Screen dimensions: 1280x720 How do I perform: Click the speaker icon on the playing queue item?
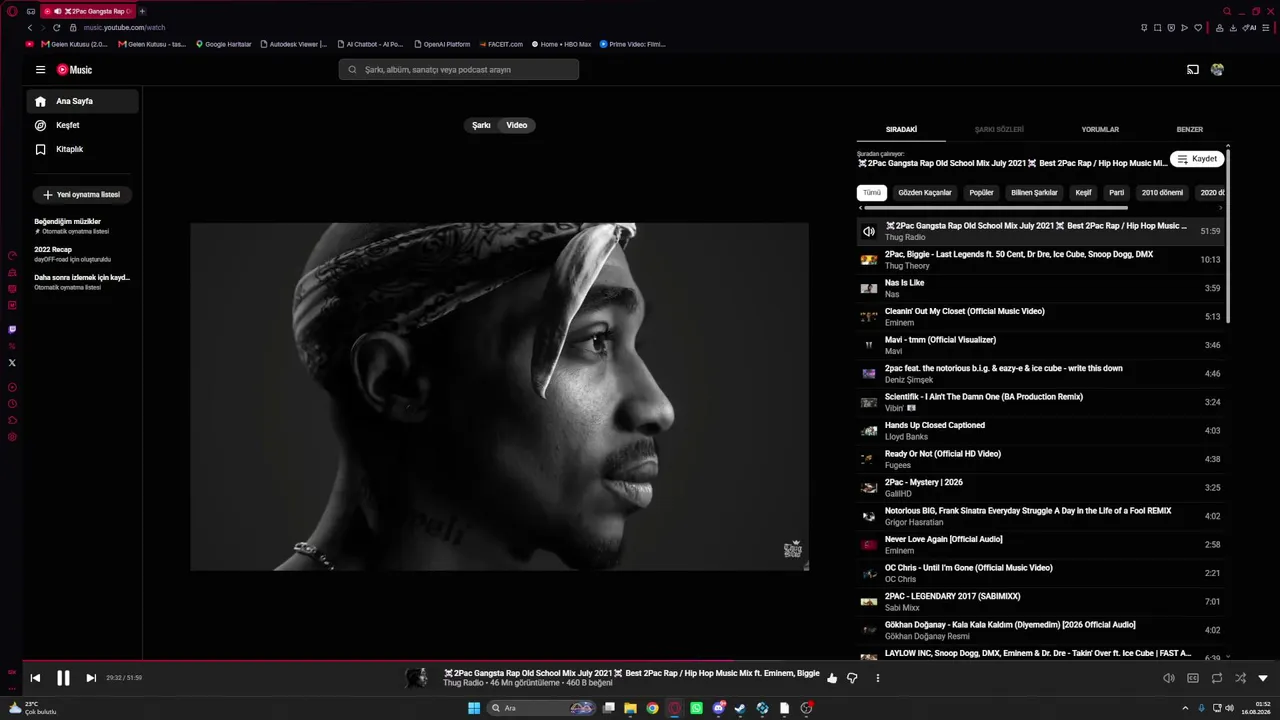tap(869, 231)
